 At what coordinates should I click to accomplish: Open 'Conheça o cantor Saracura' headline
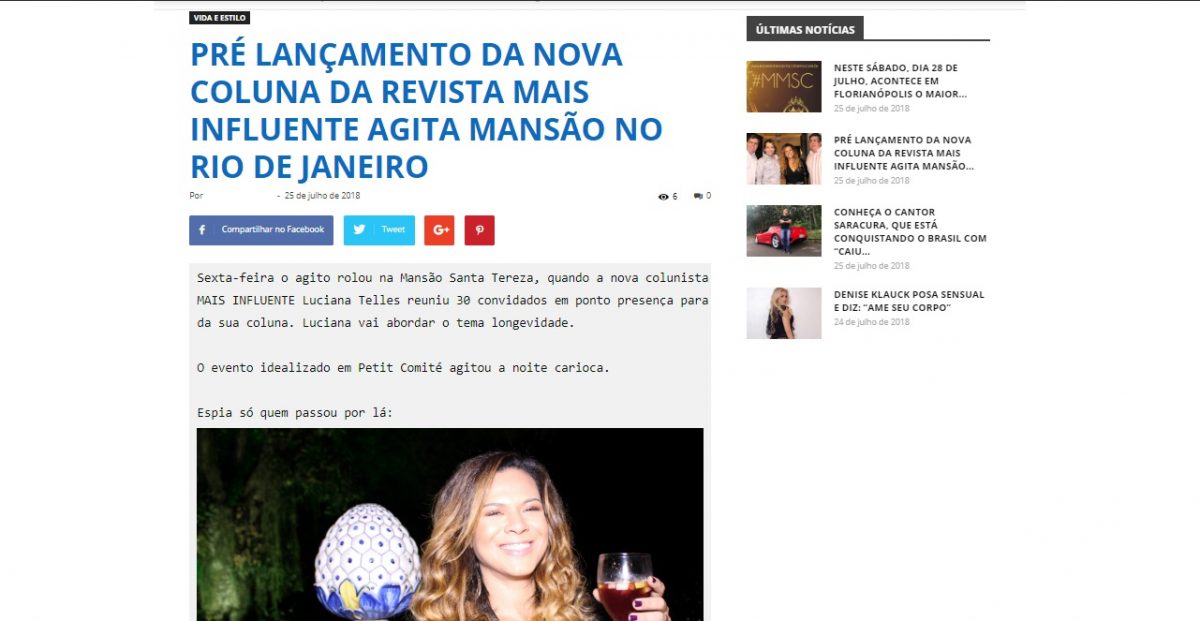pos(910,232)
